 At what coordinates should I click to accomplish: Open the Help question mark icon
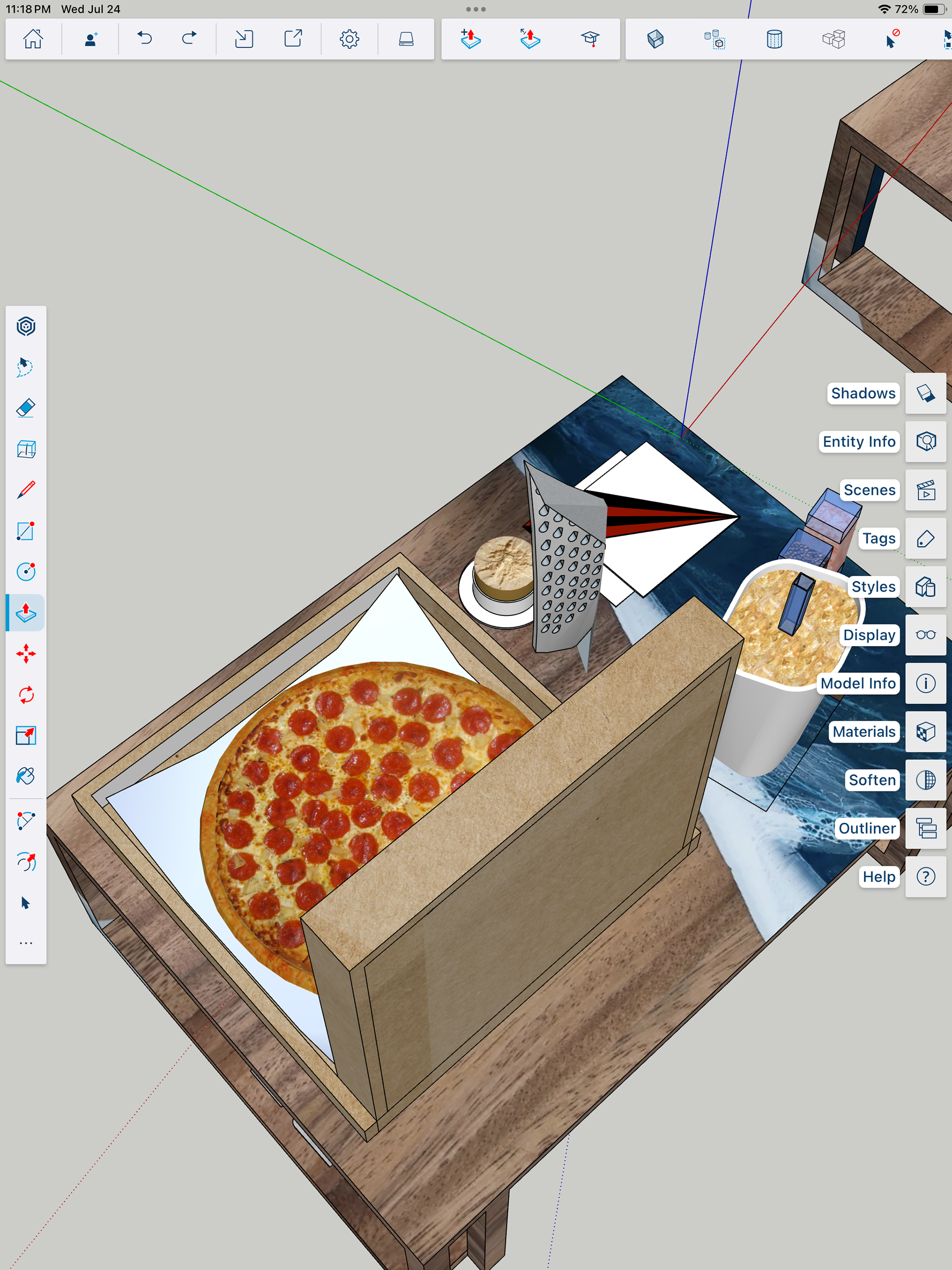[x=926, y=877]
